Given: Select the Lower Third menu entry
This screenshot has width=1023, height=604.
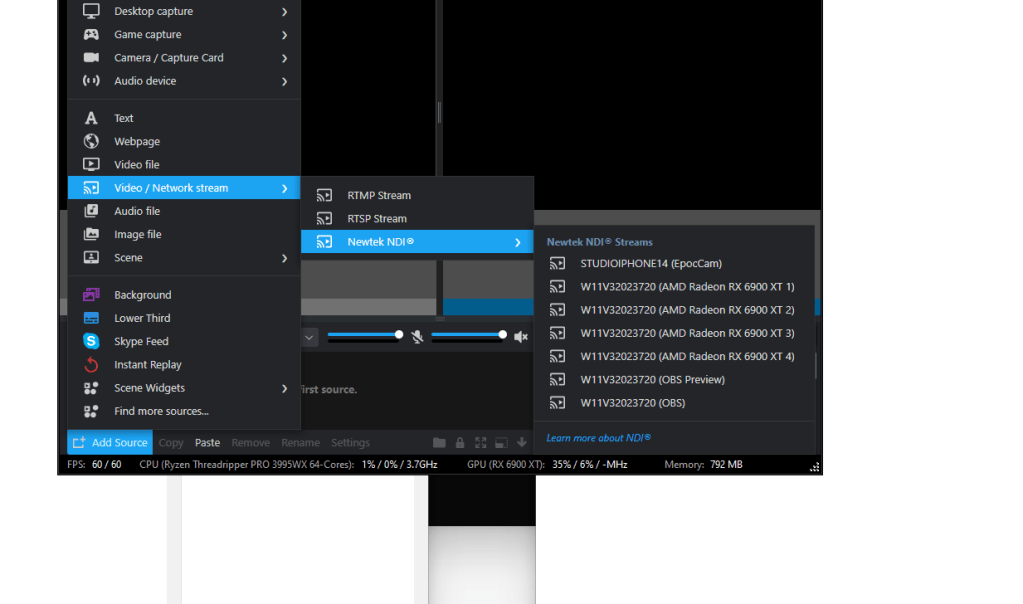Looking at the screenshot, I should (184, 318).
